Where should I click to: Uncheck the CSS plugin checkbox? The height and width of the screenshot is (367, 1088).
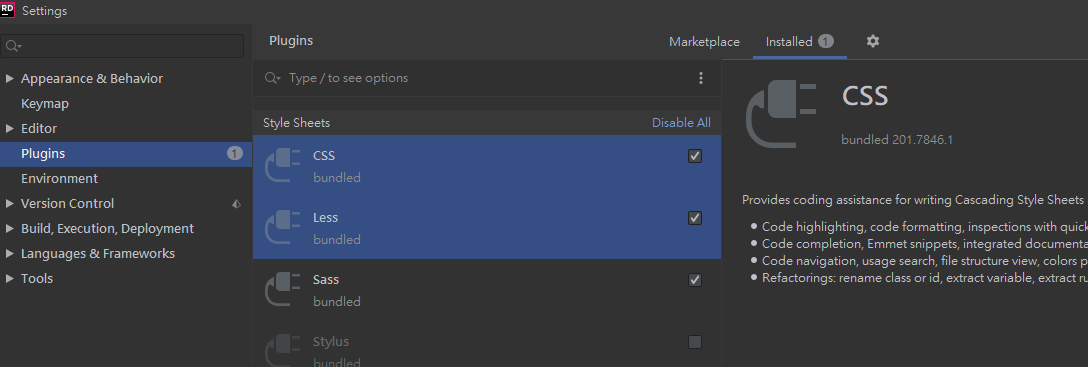coord(695,156)
